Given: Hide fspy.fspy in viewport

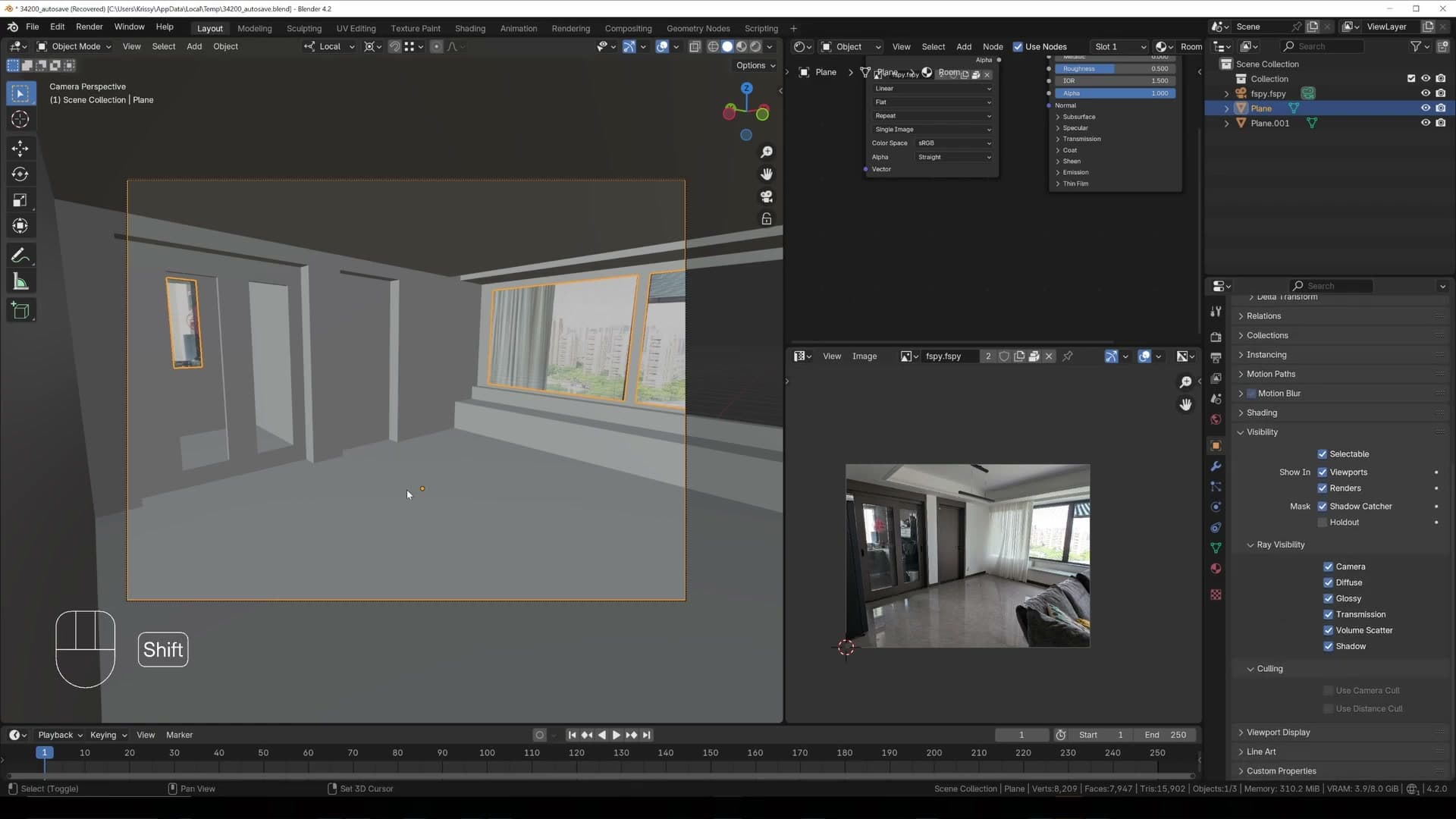Looking at the screenshot, I should coord(1426,93).
